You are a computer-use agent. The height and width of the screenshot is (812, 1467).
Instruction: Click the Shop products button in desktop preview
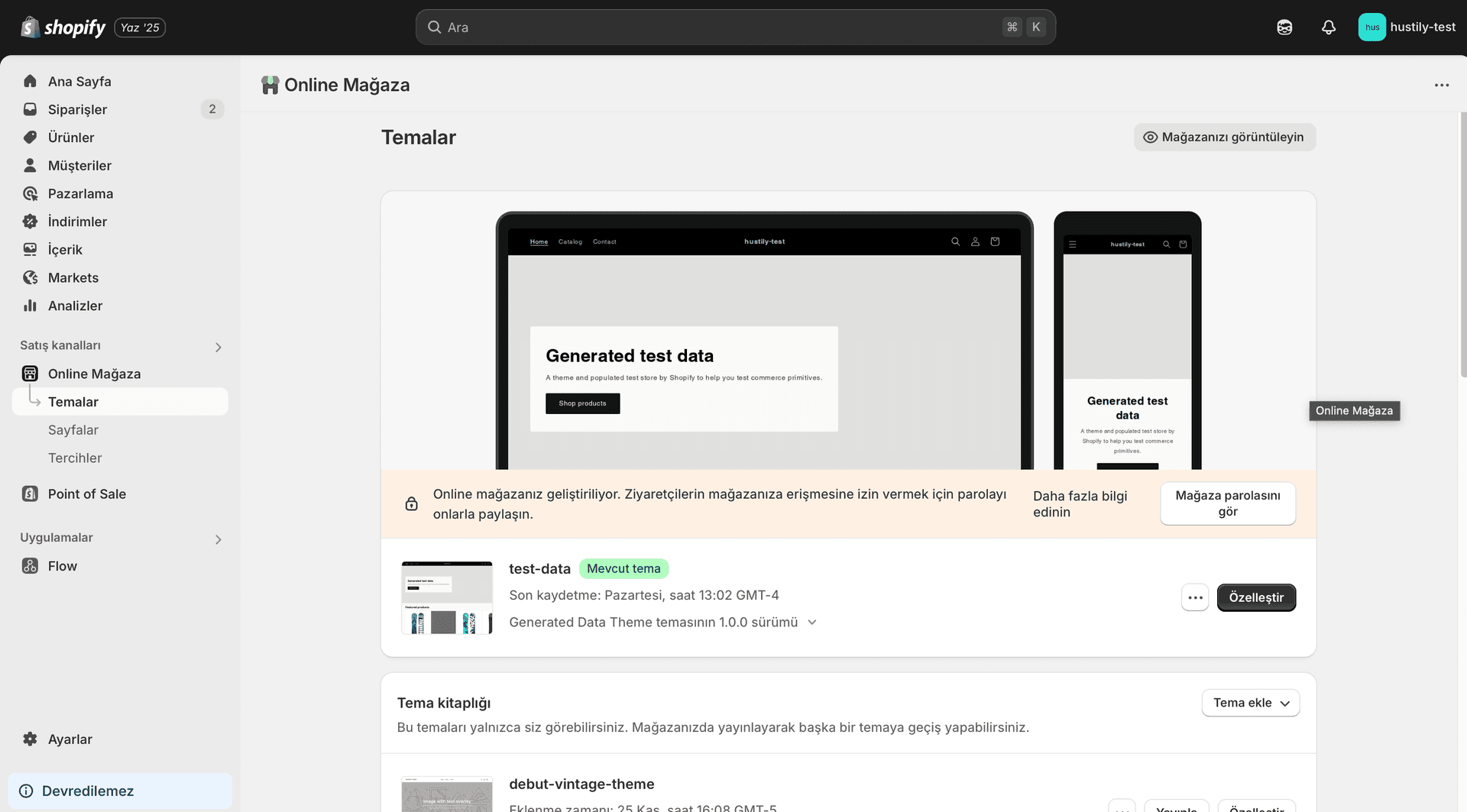click(x=582, y=403)
